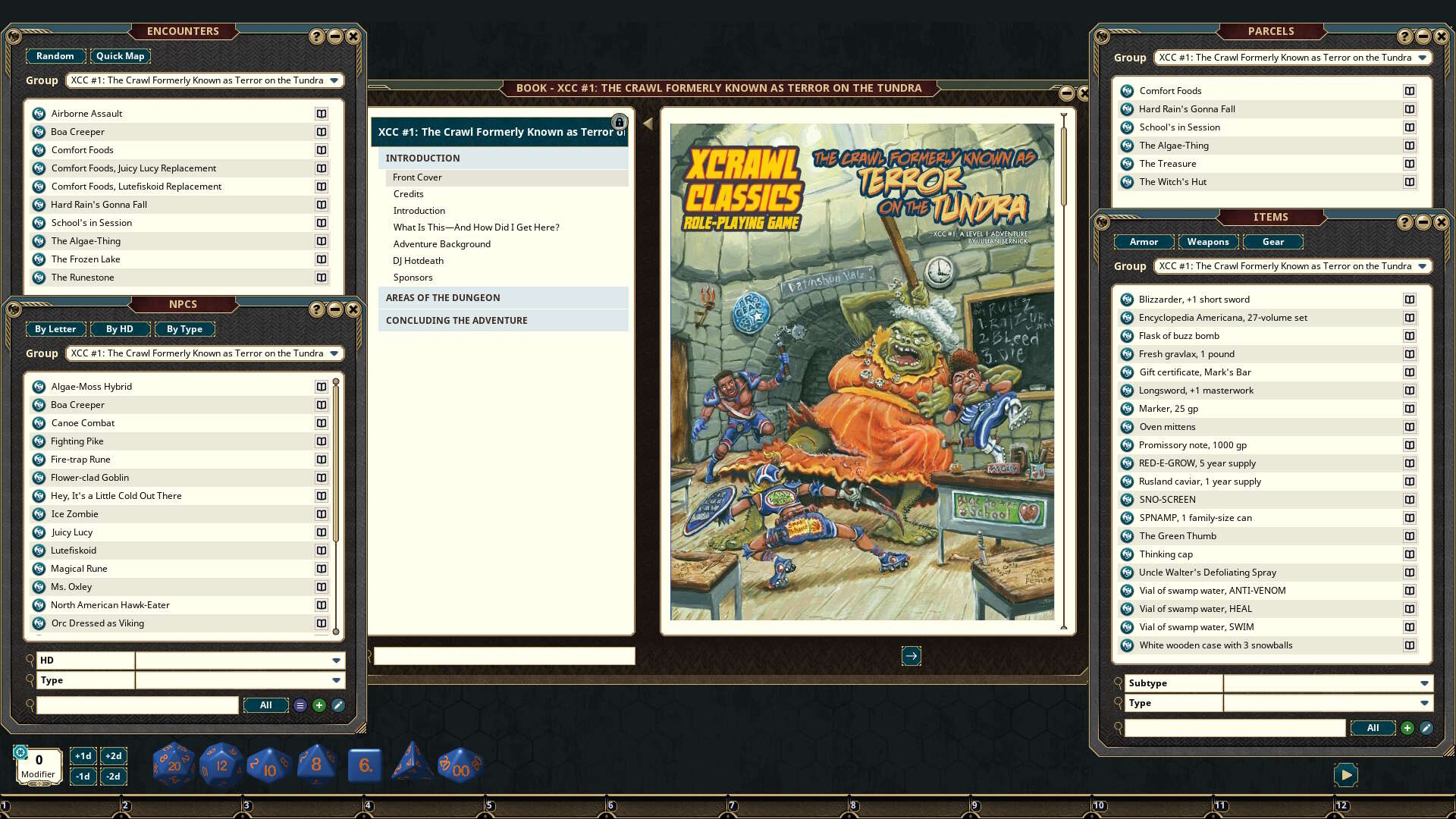Click the green plus icon in the NPCs panel
This screenshot has width=1456, height=819.
pos(318,705)
